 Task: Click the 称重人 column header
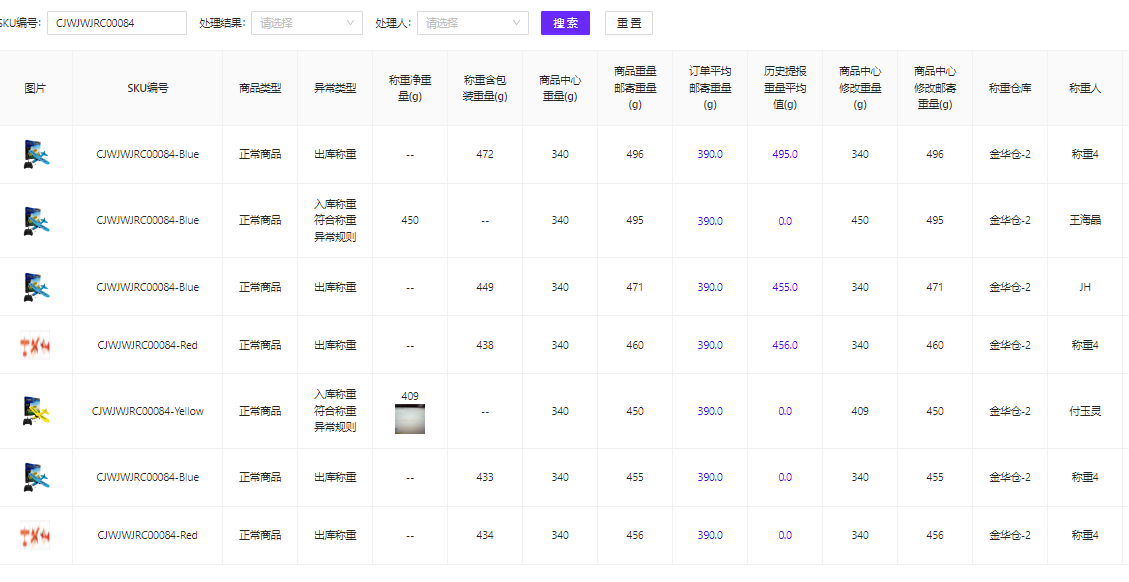(x=1085, y=88)
